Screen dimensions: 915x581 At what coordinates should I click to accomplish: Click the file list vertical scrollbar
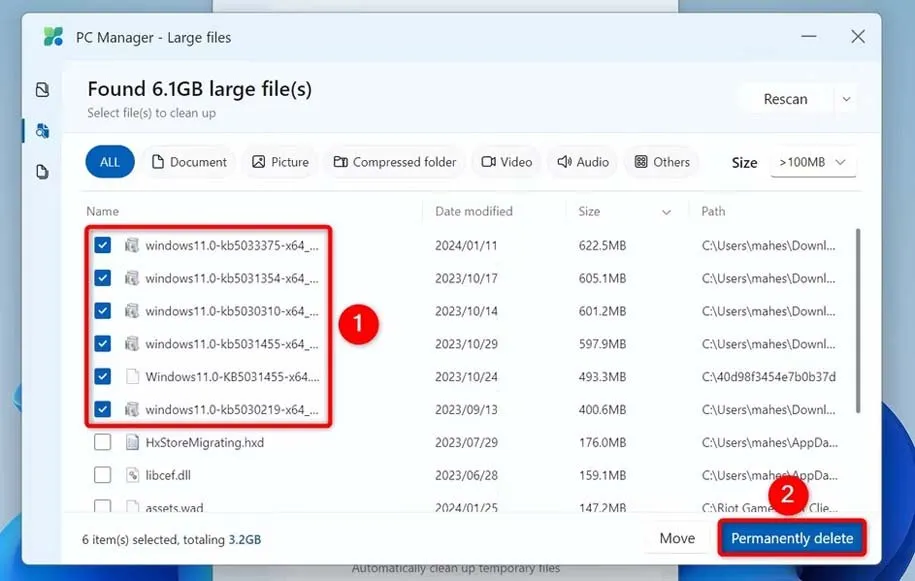click(x=857, y=320)
